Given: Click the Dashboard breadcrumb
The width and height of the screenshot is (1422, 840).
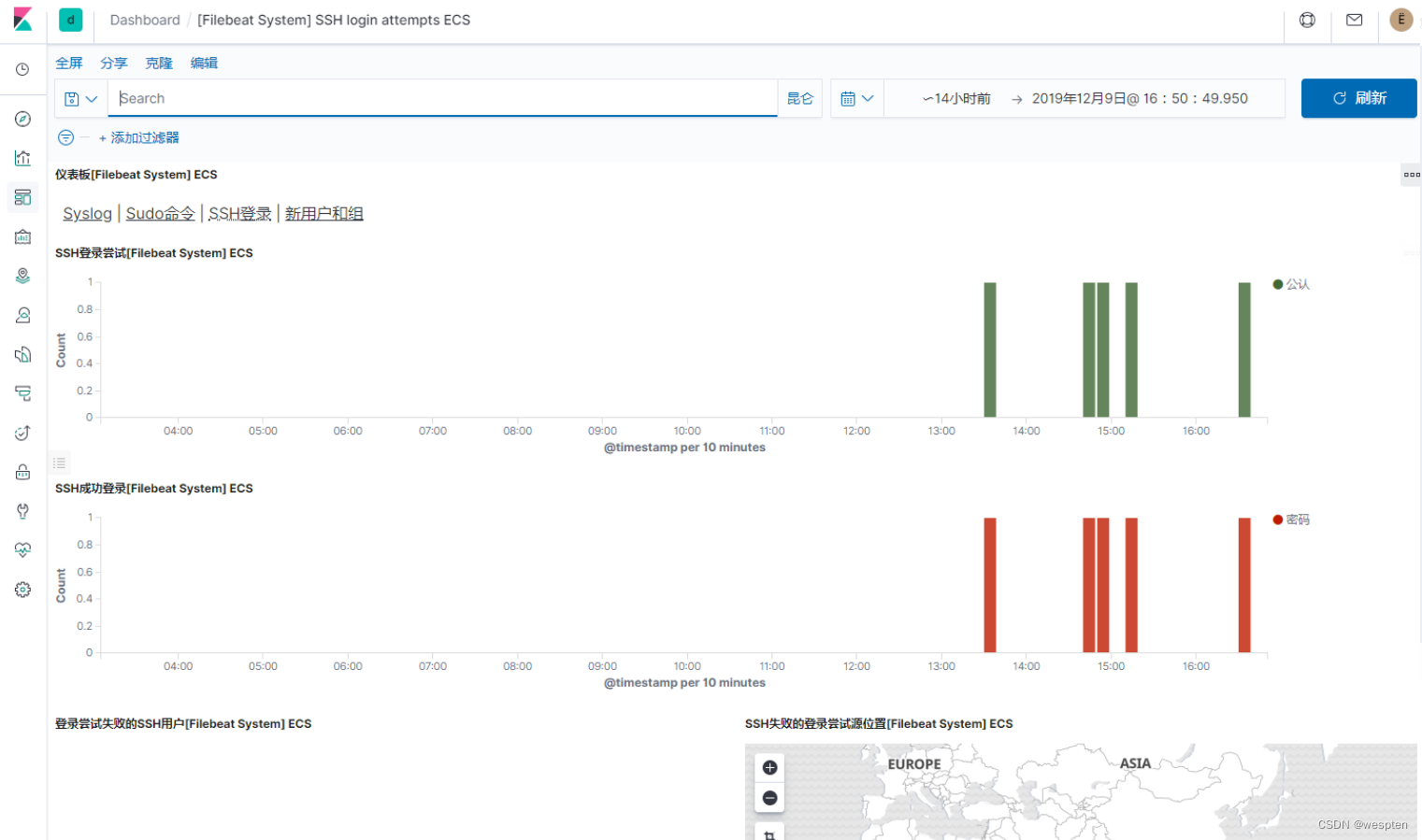Looking at the screenshot, I should [x=145, y=20].
